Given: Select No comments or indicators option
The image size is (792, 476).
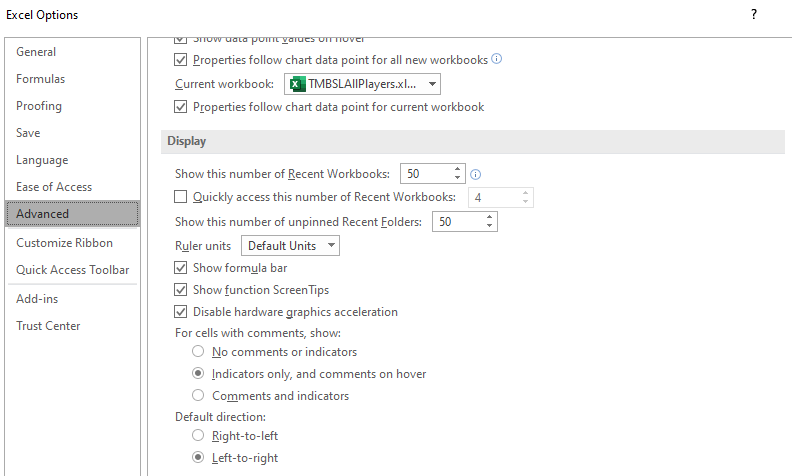Looking at the screenshot, I should 198,351.
